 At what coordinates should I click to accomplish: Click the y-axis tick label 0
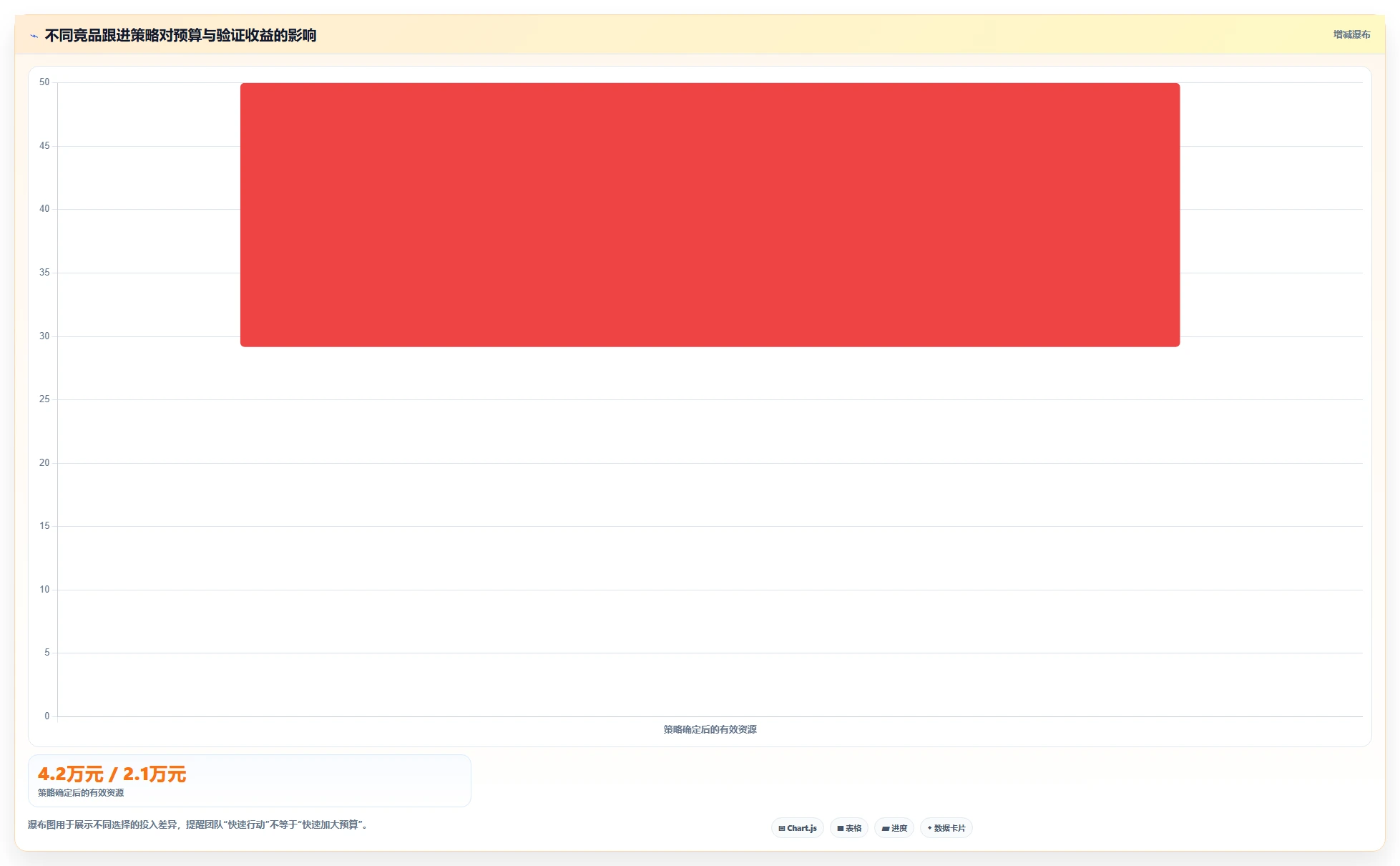click(47, 716)
